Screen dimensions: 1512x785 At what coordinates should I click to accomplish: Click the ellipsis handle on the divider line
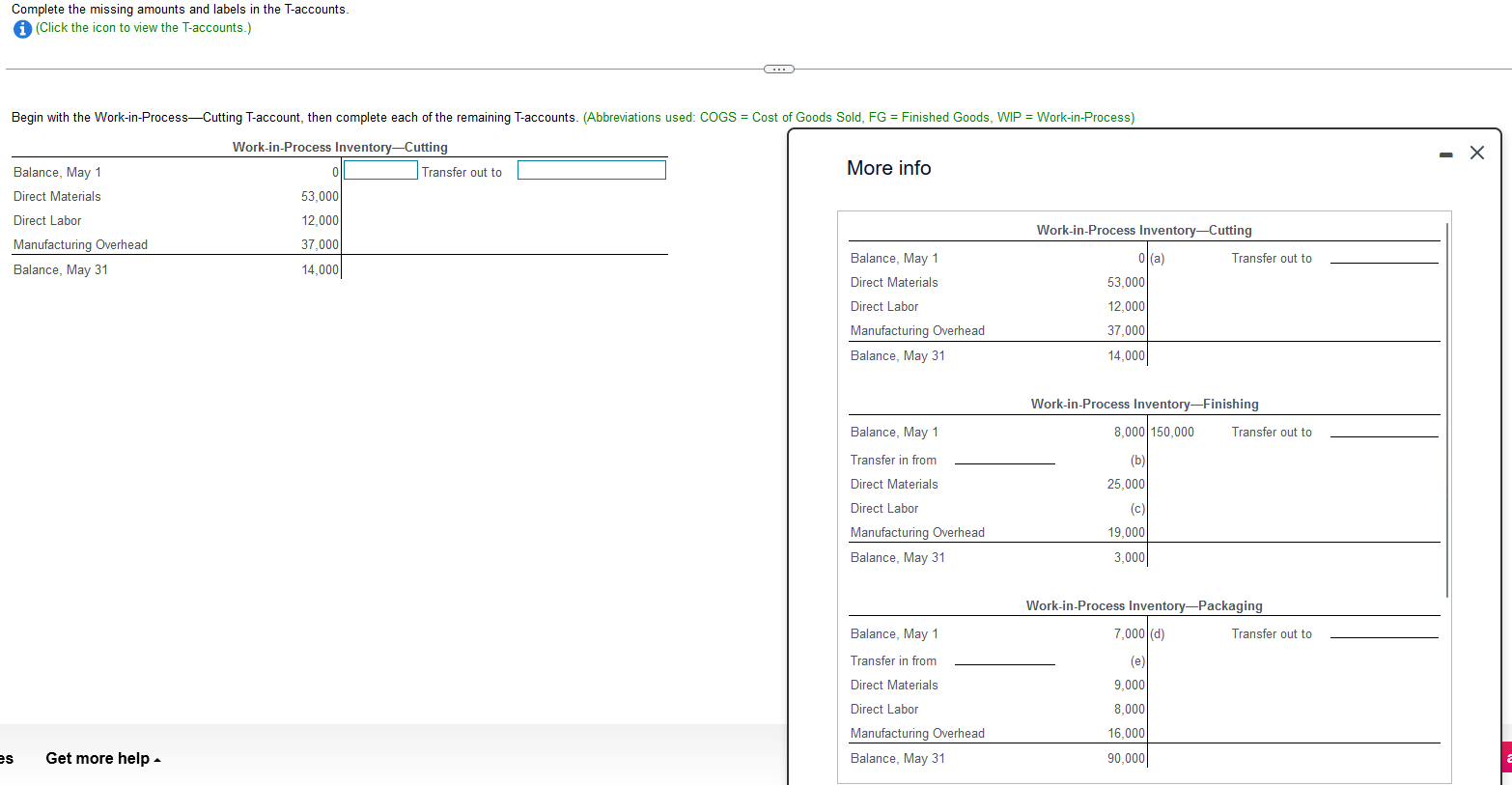pyautogui.click(x=778, y=69)
